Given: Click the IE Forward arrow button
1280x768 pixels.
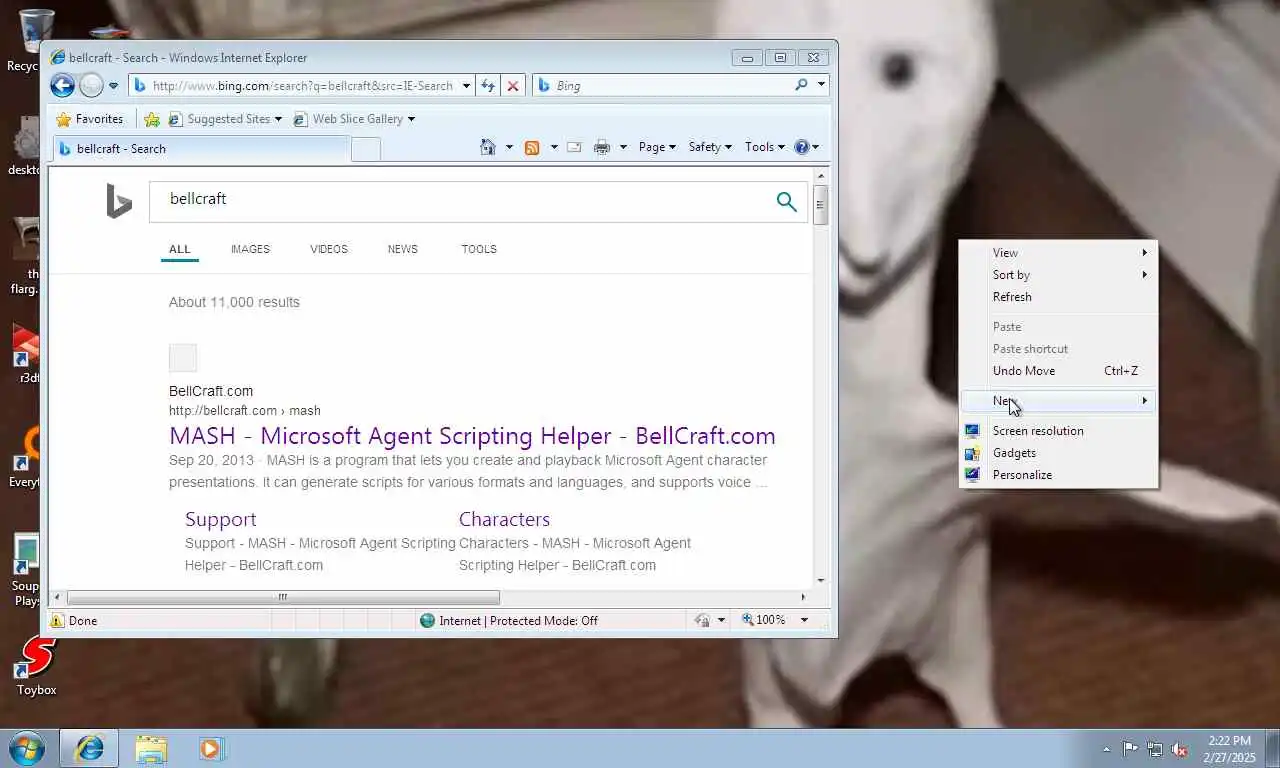Looking at the screenshot, I should tap(91, 85).
